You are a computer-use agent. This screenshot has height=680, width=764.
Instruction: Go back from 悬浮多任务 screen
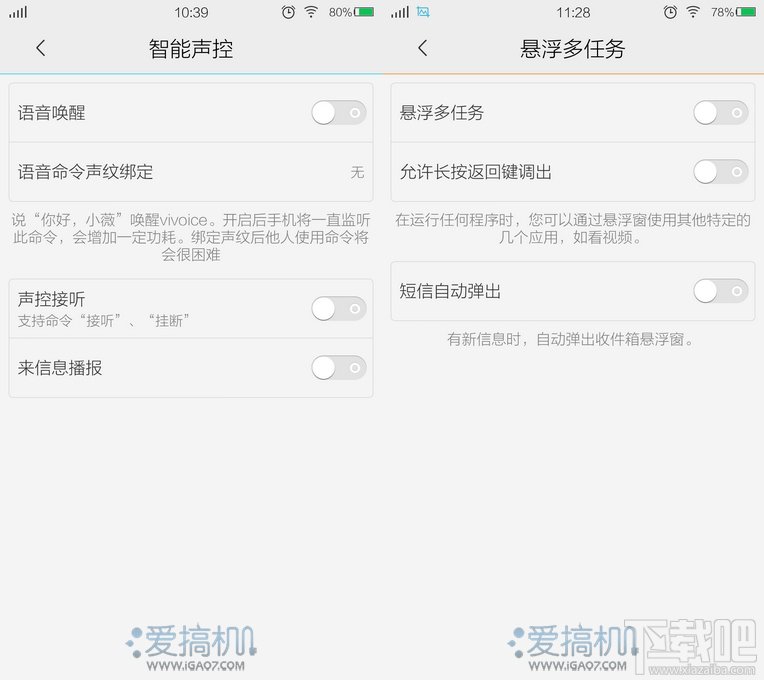point(423,48)
